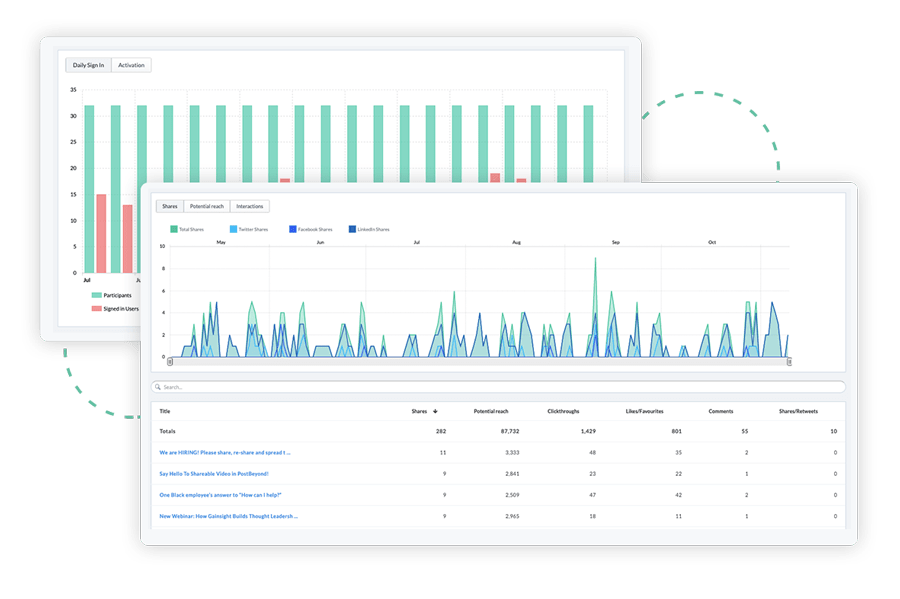The image size is (900, 599).
Task: Toggle the Twitter Shares legend swatch
Action: pyautogui.click(x=233, y=230)
